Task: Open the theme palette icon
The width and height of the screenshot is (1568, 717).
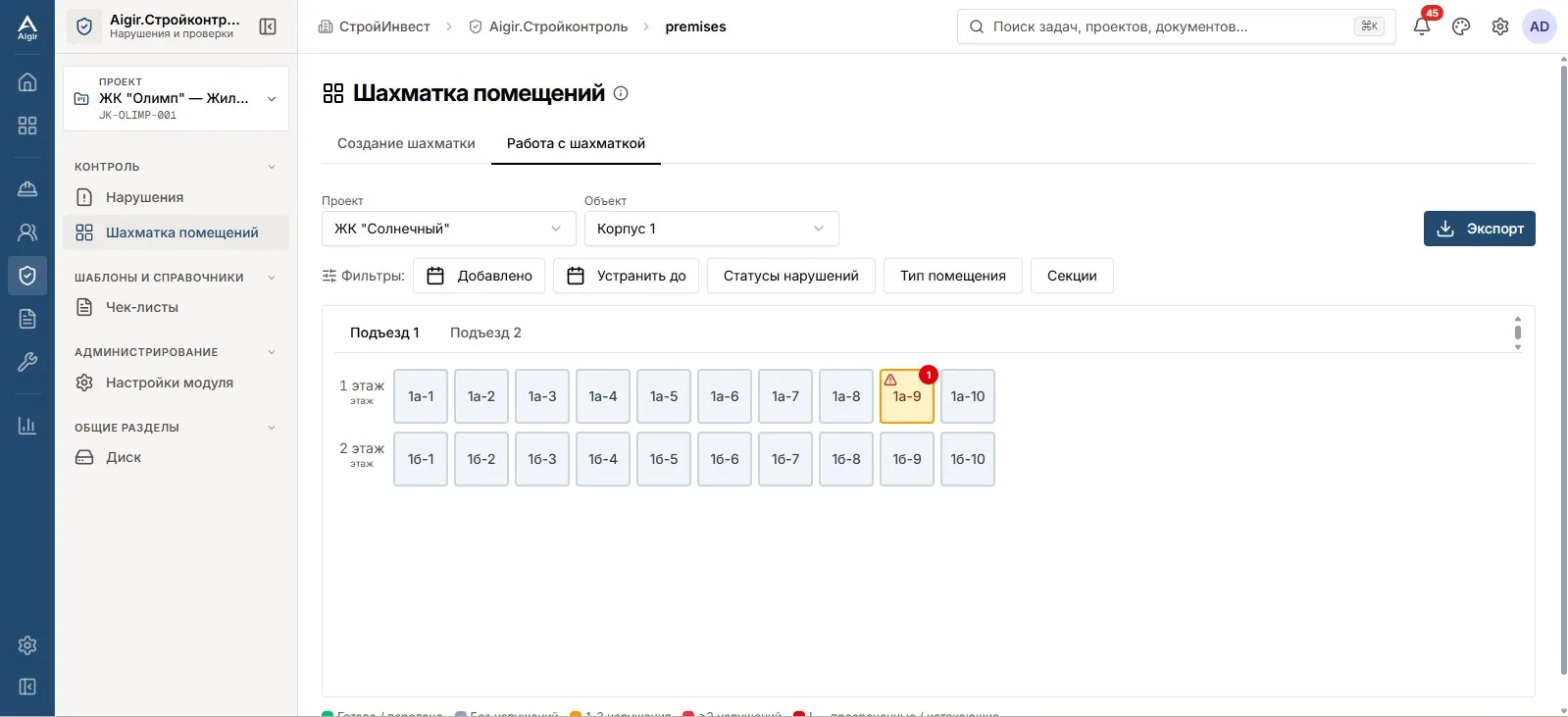Action: [1461, 26]
